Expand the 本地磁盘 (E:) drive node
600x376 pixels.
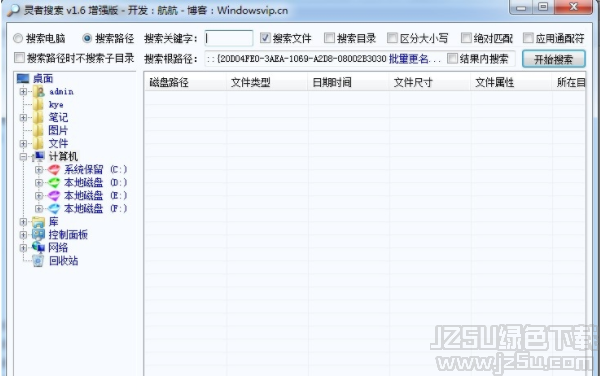39,195
